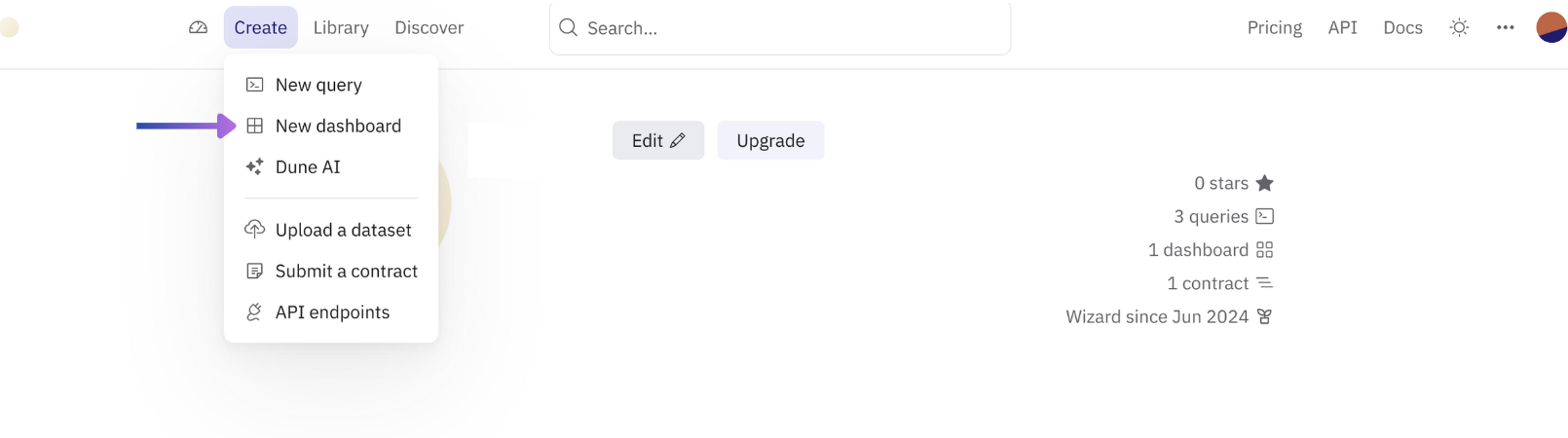Image resolution: width=1568 pixels, height=438 pixels.
Task: Select Upload a dataset option
Action: 343,230
